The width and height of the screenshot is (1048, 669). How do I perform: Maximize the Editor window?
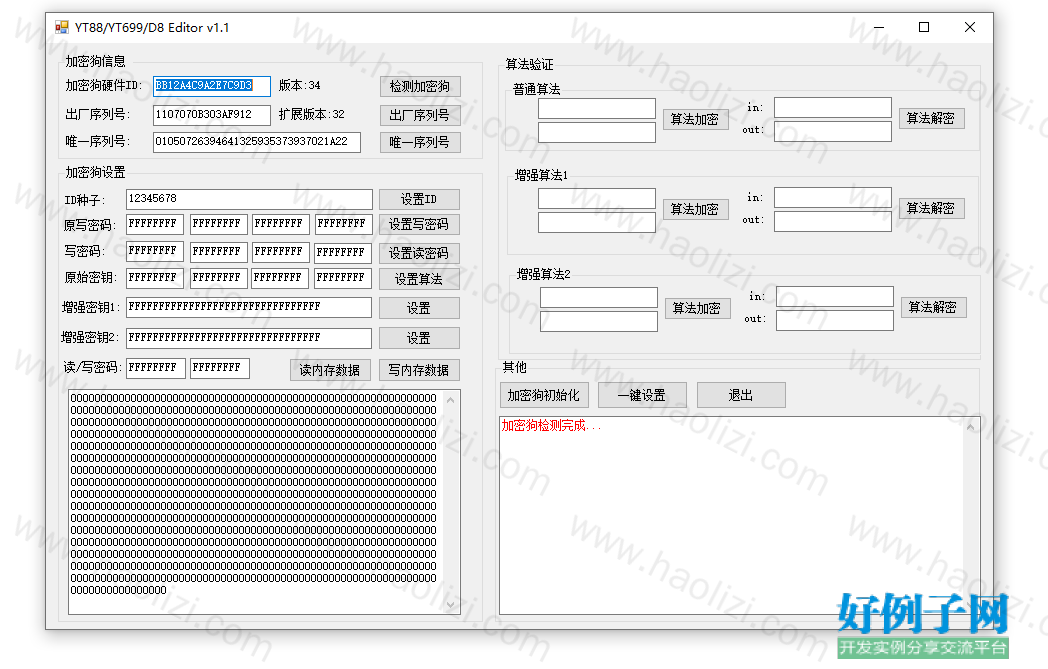pyautogui.click(x=924, y=27)
